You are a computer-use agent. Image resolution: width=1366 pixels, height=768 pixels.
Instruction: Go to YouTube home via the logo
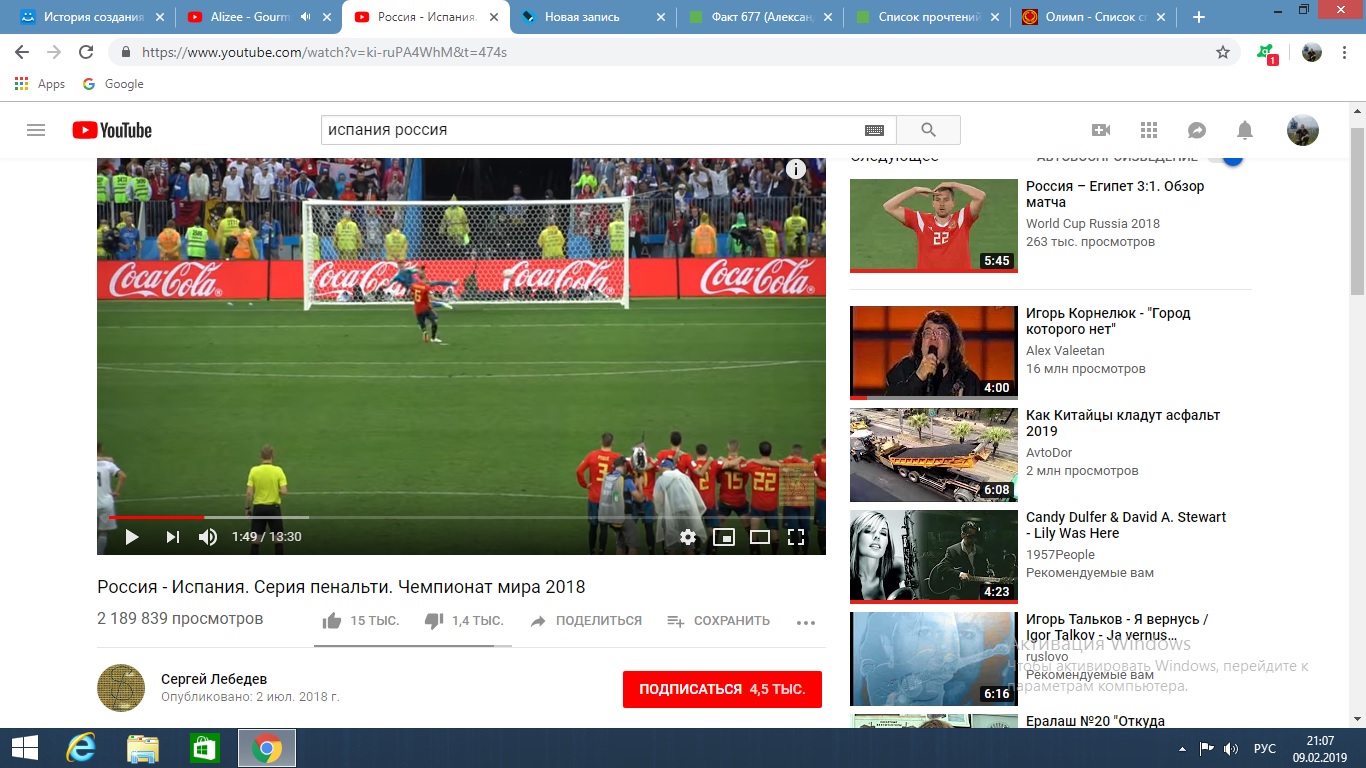112,130
